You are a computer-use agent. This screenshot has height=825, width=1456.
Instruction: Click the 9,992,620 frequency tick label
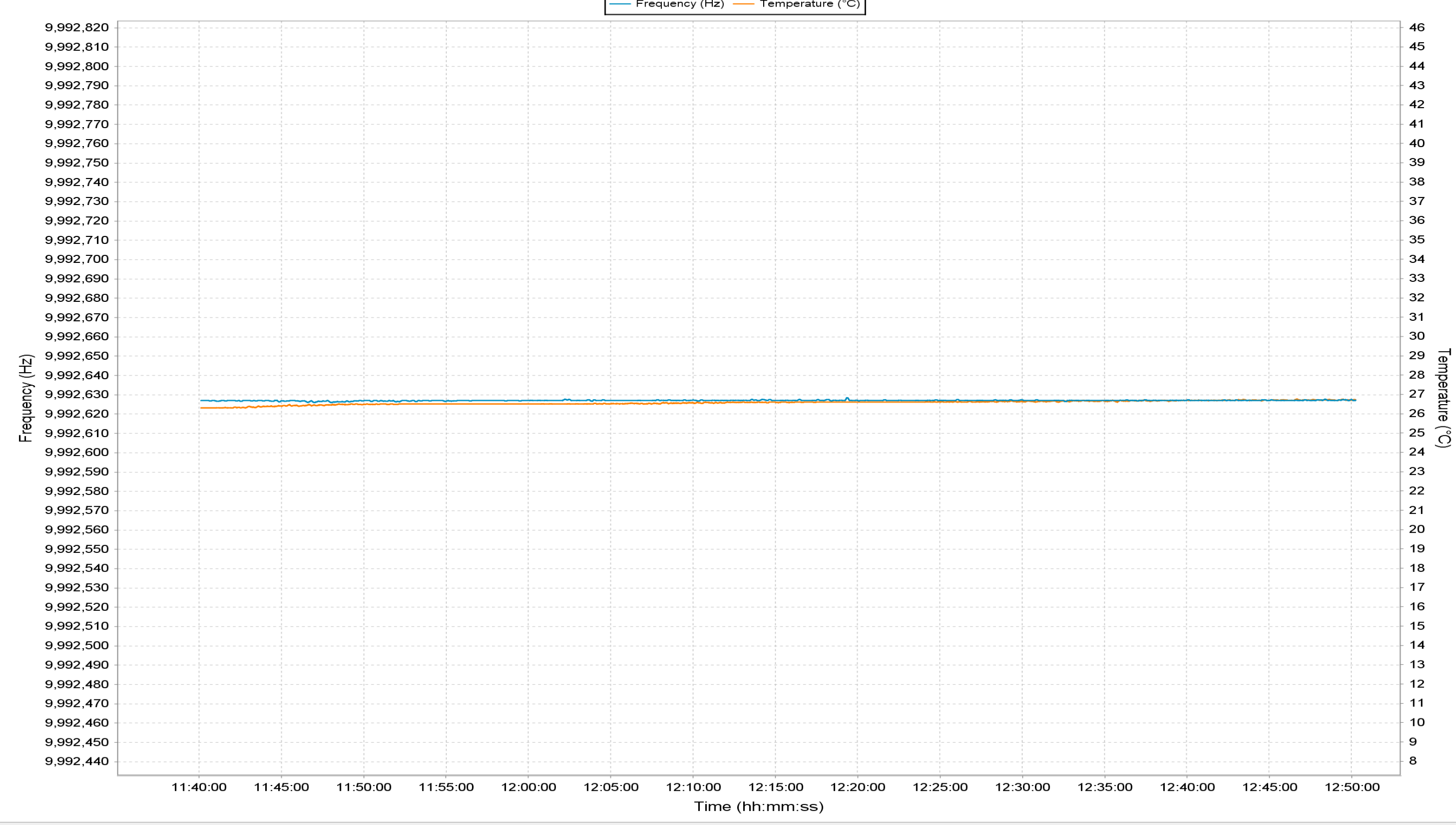pyautogui.click(x=76, y=414)
